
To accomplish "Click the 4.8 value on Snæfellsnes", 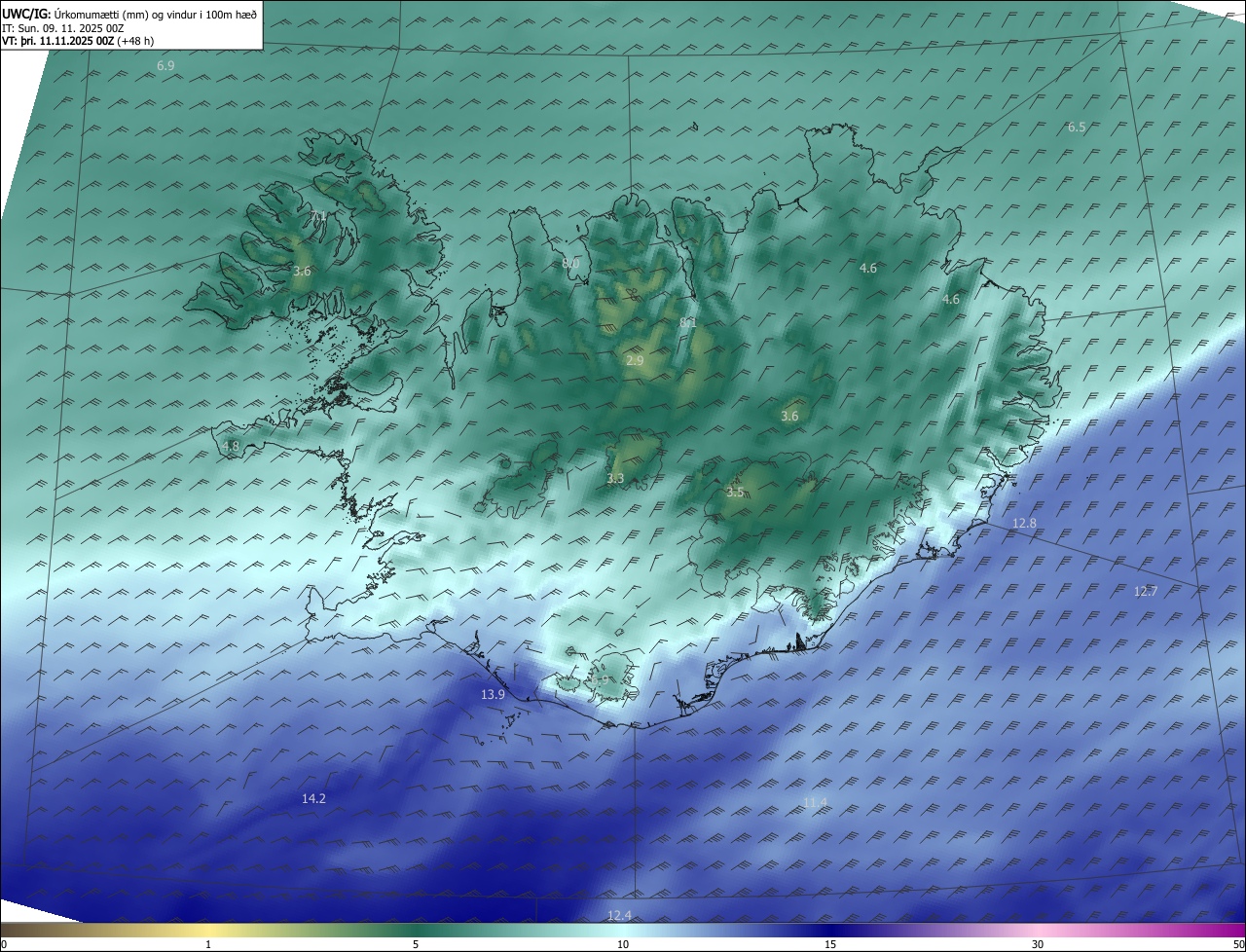I will click(x=231, y=447).
